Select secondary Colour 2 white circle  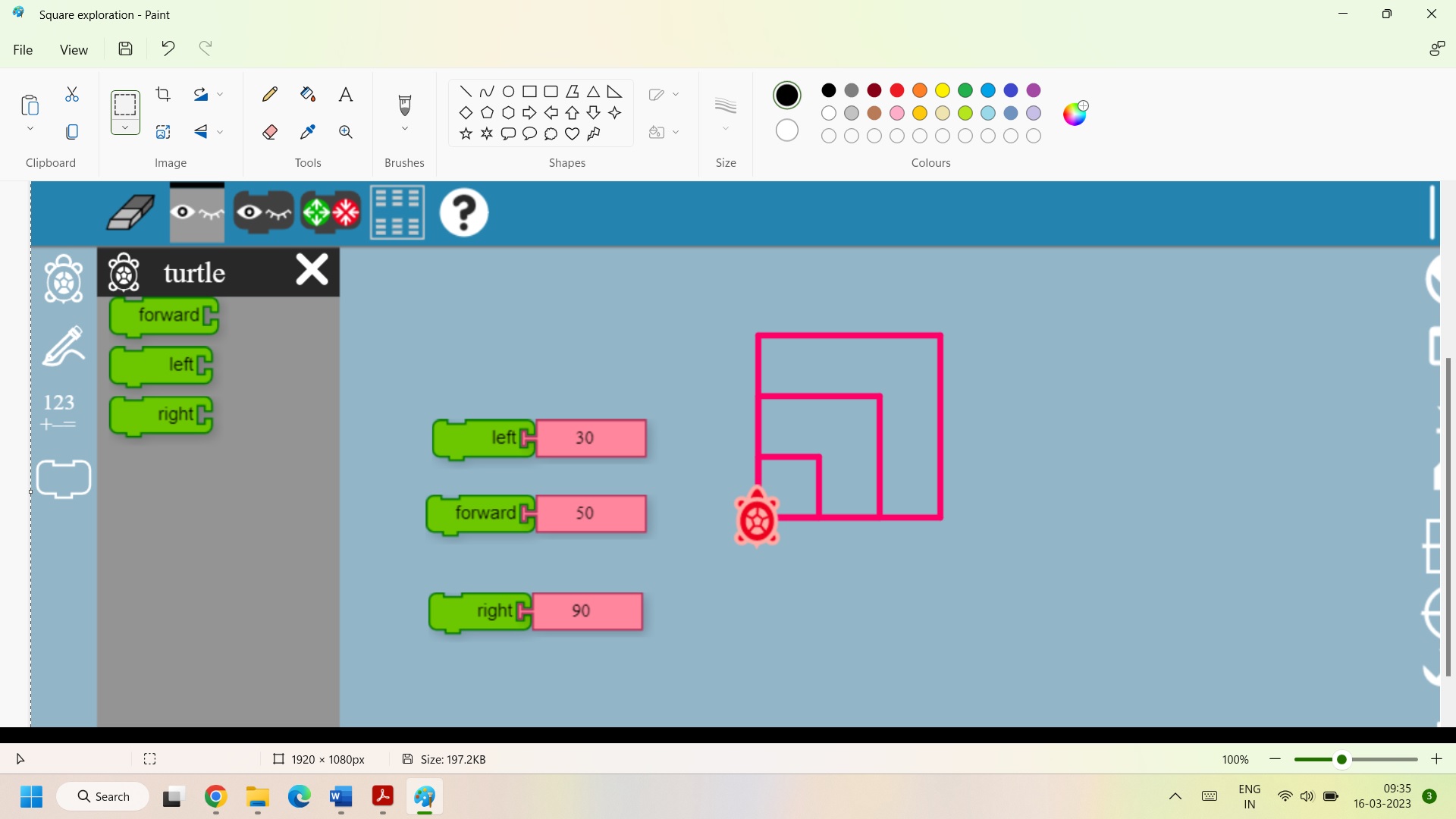click(x=787, y=130)
